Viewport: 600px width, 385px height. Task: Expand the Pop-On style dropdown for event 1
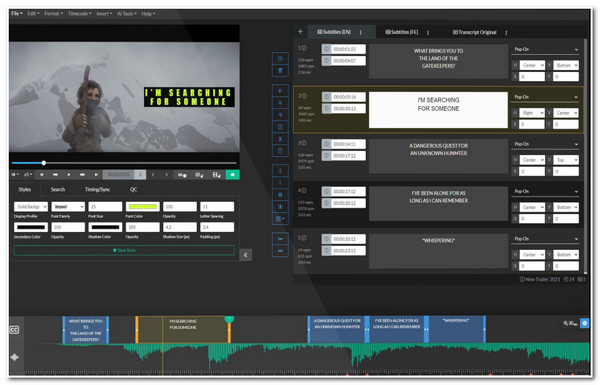tap(545, 49)
